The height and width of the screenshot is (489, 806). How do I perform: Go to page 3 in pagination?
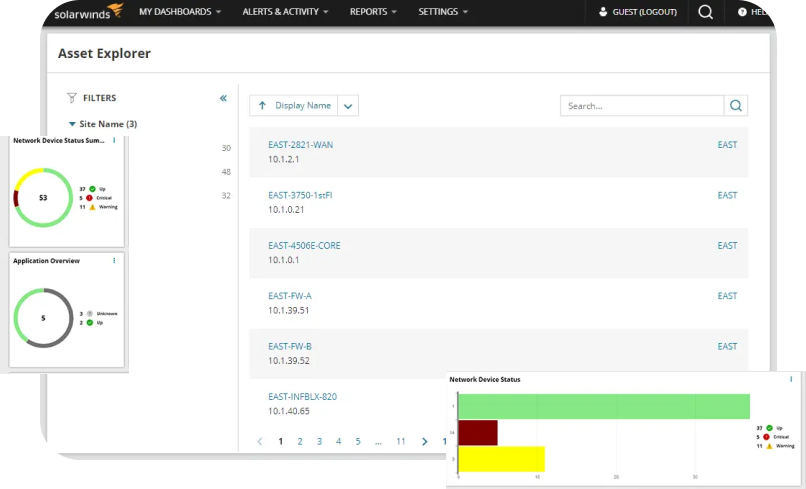319,441
